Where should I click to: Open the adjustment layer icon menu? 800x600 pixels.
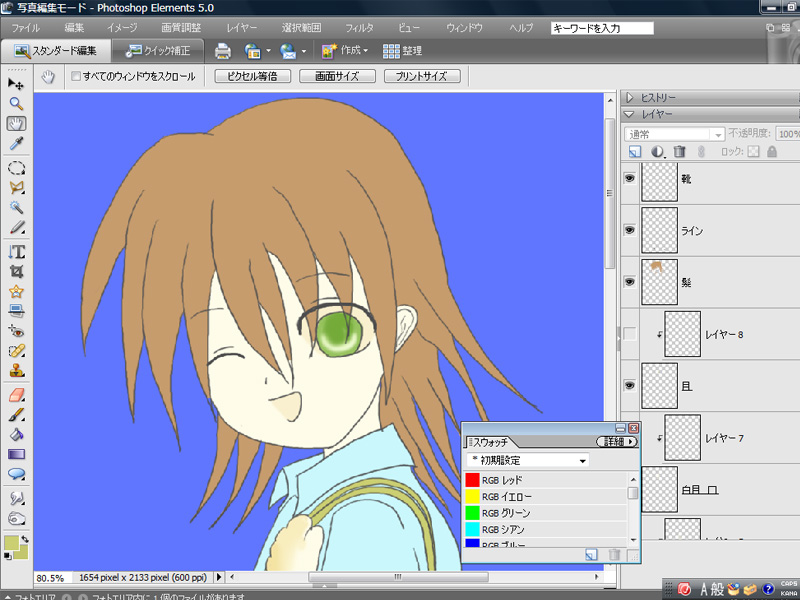(x=657, y=151)
